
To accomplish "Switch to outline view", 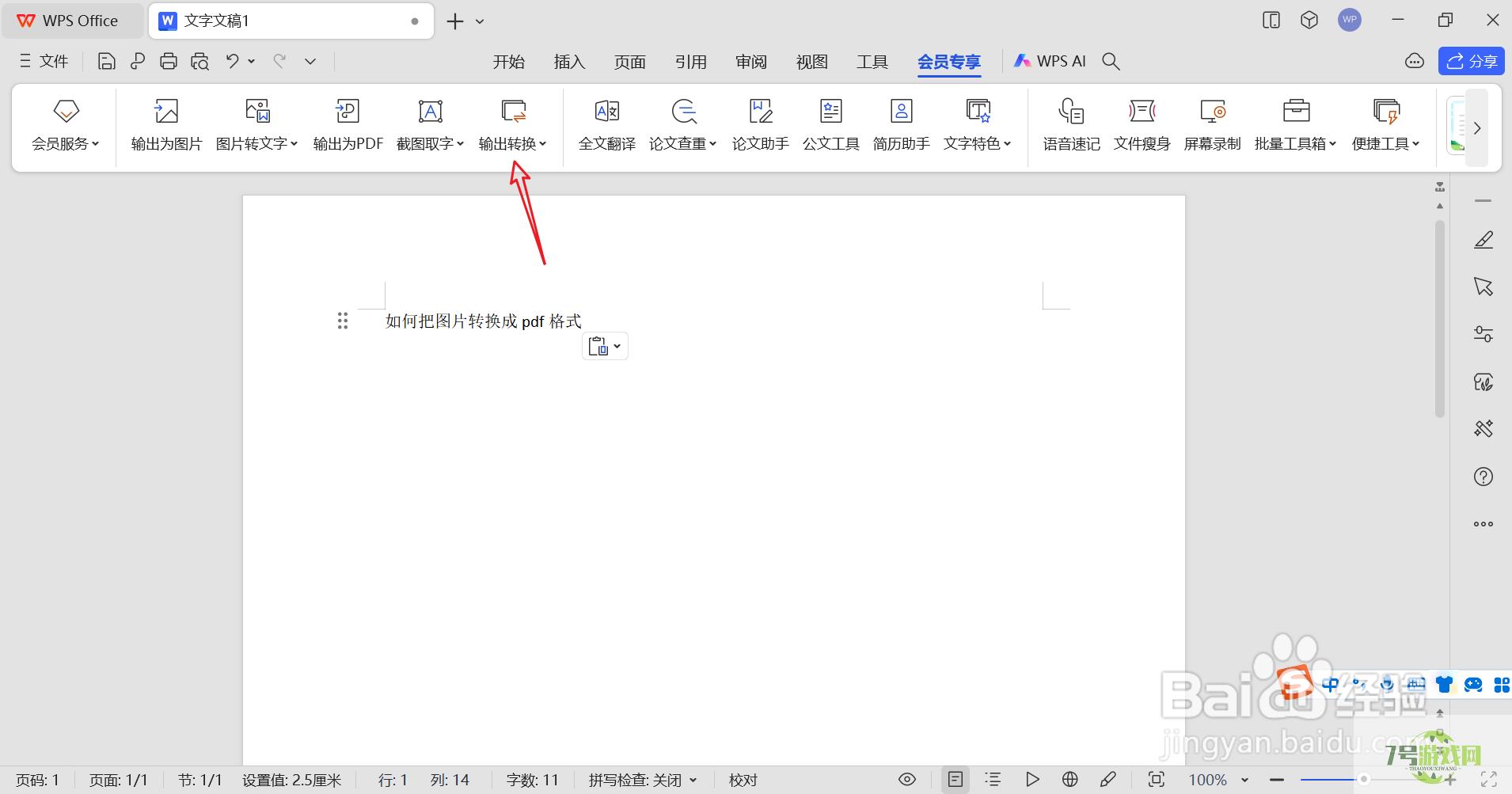I will [993, 780].
